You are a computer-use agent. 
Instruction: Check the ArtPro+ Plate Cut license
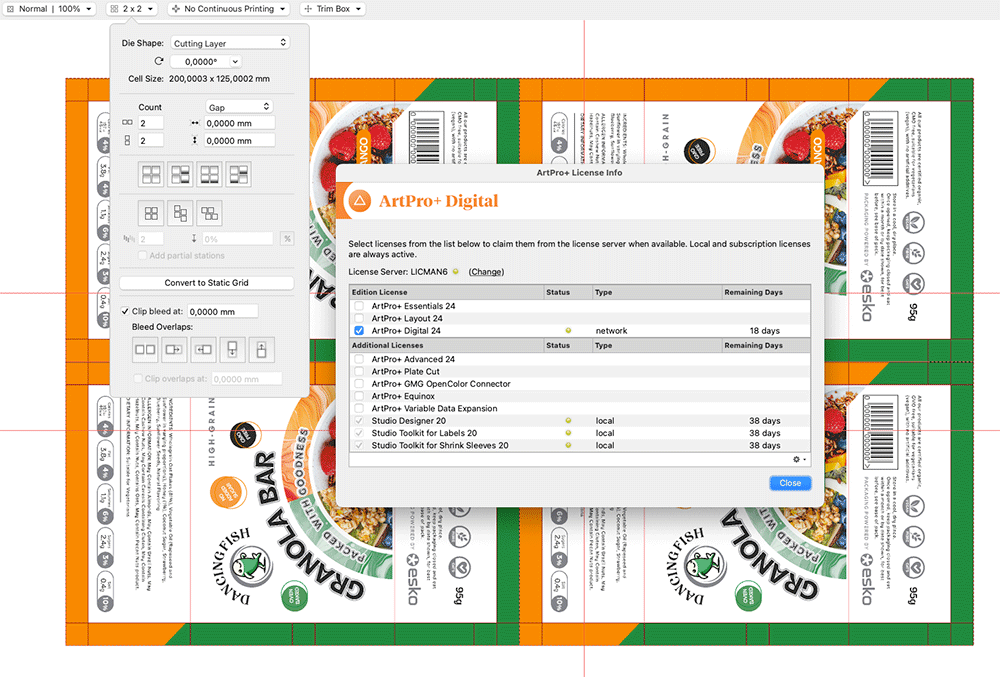pyautogui.click(x=359, y=372)
